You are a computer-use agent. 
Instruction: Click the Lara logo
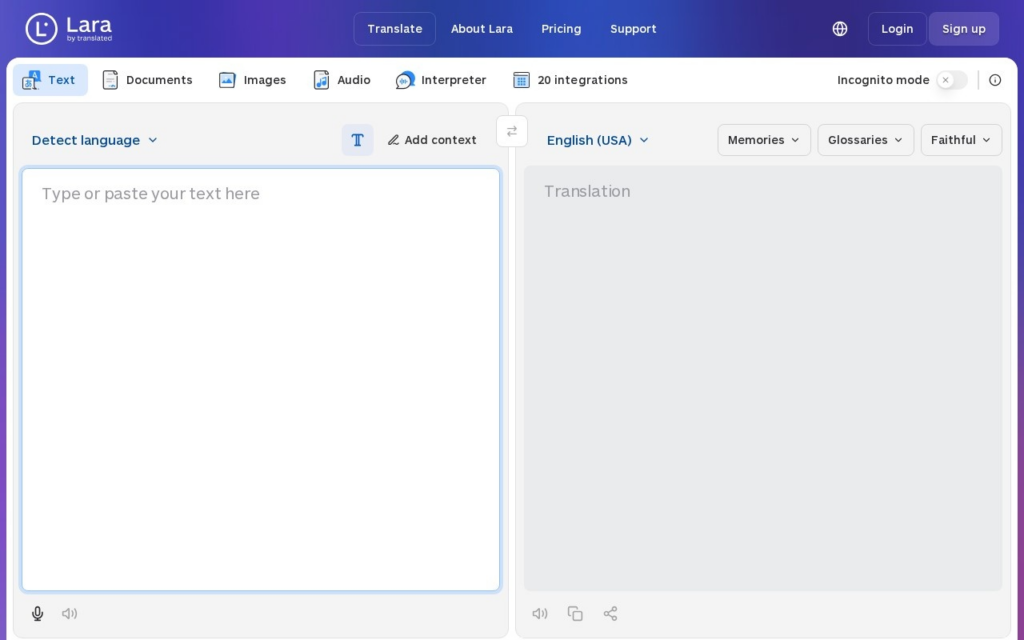[69, 29]
